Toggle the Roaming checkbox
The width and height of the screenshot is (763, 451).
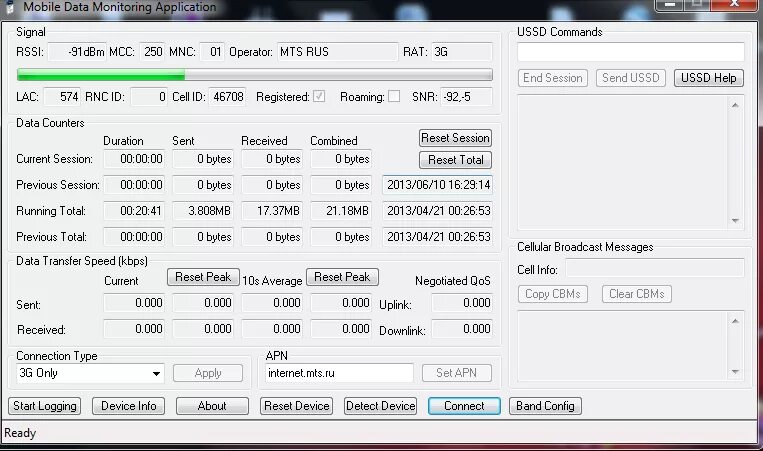tap(394, 96)
